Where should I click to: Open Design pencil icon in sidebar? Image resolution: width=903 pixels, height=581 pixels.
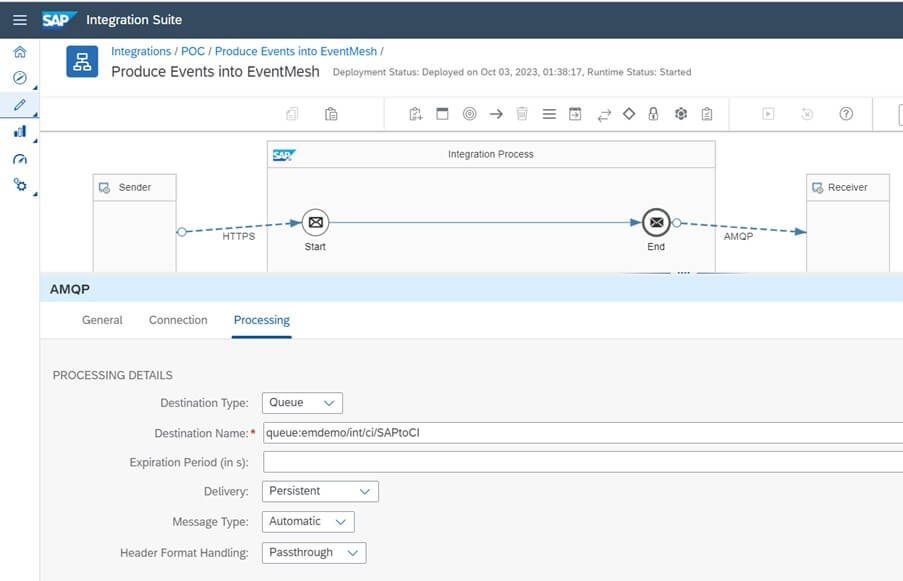click(20, 105)
